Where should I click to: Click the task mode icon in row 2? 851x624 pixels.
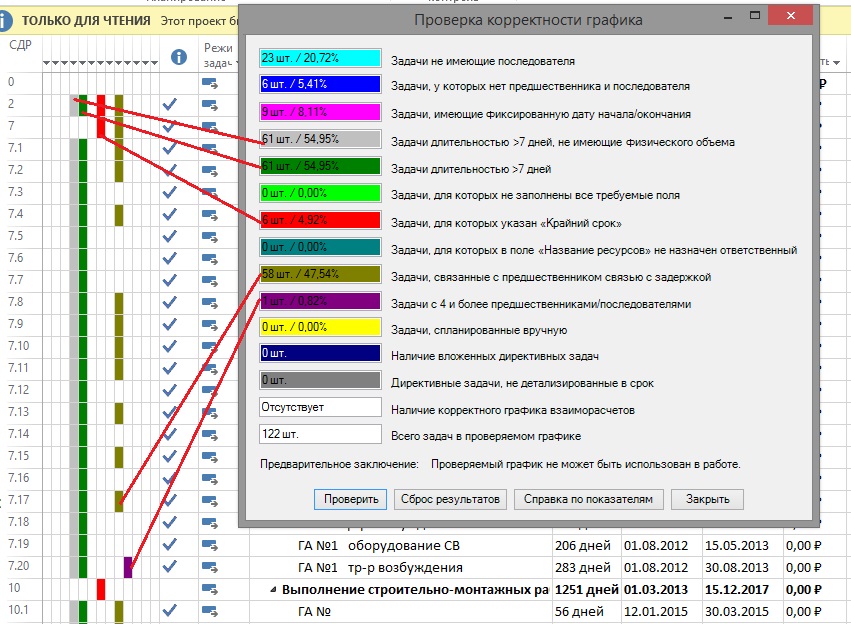pyautogui.click(x=209, y=105)
